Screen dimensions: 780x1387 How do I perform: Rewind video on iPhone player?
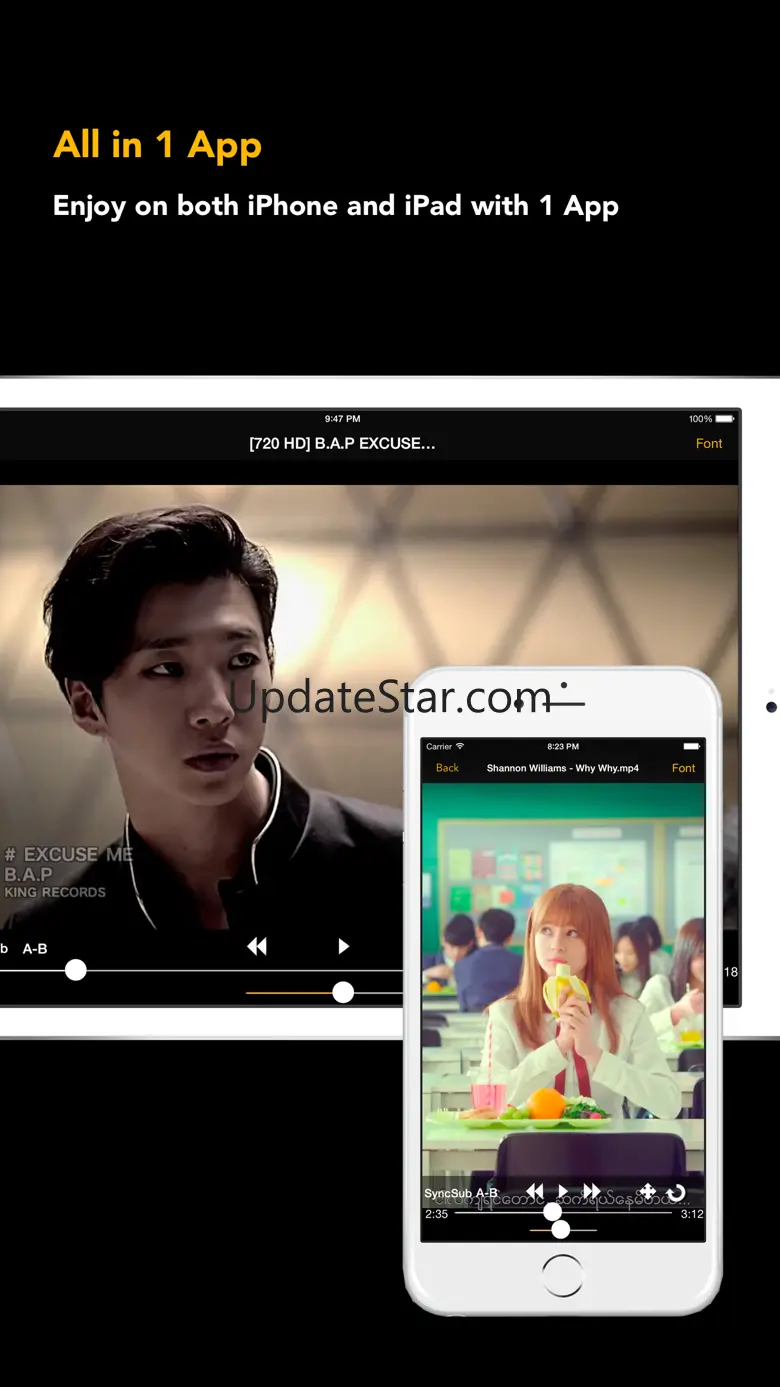[535, 1191]
